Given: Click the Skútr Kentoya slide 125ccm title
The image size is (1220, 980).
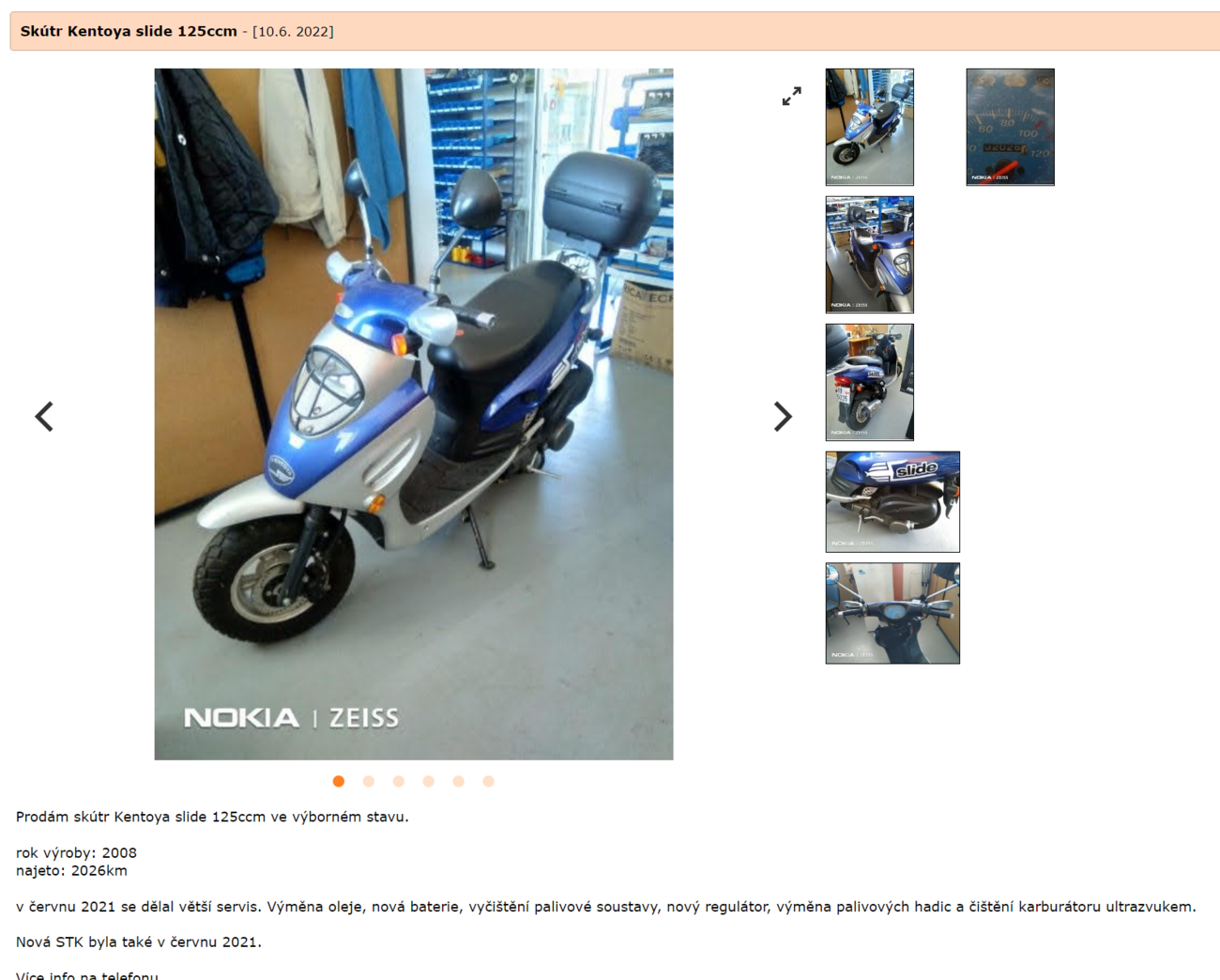Looking at the screenshot, I should click(x=129, y=31).
